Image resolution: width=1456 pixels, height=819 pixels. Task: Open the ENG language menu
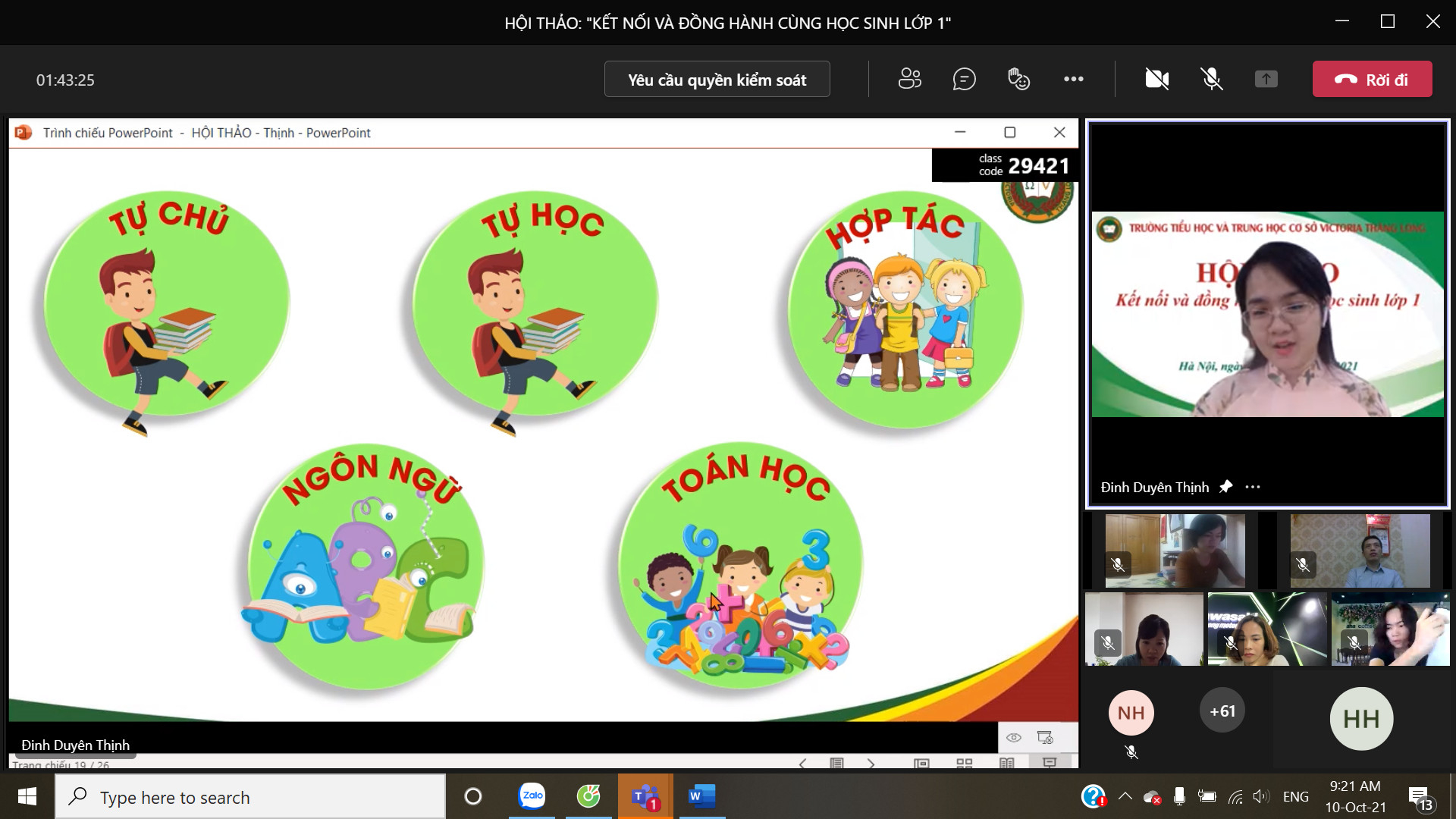(1295, 796)
